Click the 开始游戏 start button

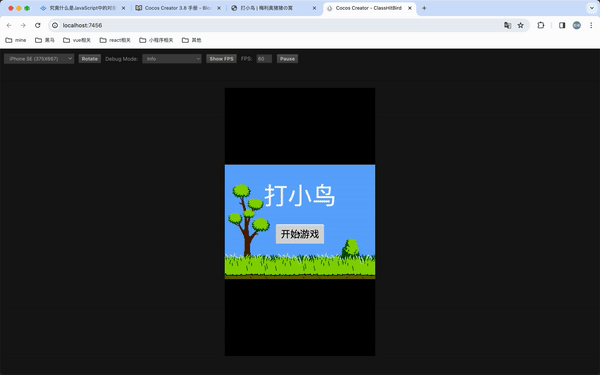tap(300, 234)
